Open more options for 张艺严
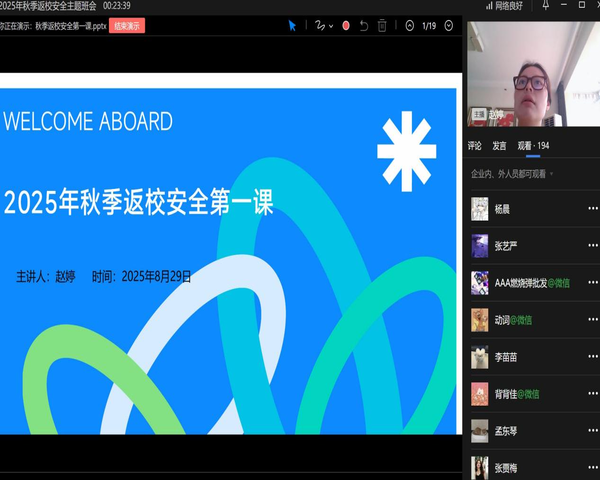This screenshot has height=480, width=600. tap(592, 246)
